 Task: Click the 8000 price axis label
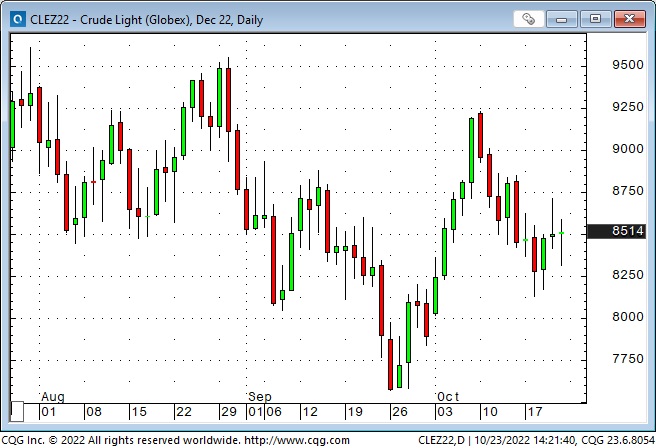(628, 317)
